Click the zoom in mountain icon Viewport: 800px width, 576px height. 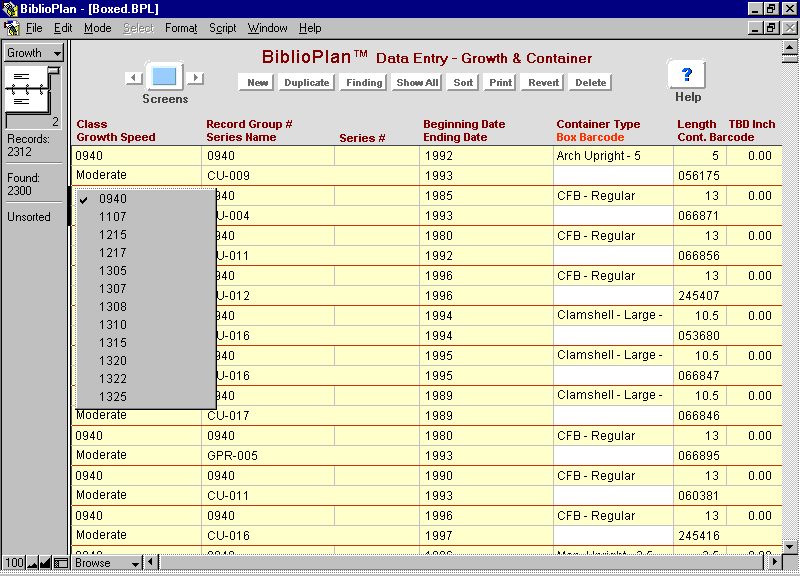[45, 563]
